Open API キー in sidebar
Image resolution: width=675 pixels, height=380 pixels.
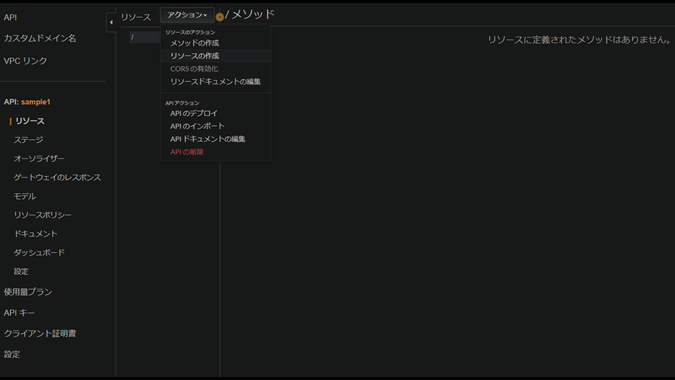click(x=19, y=313)
